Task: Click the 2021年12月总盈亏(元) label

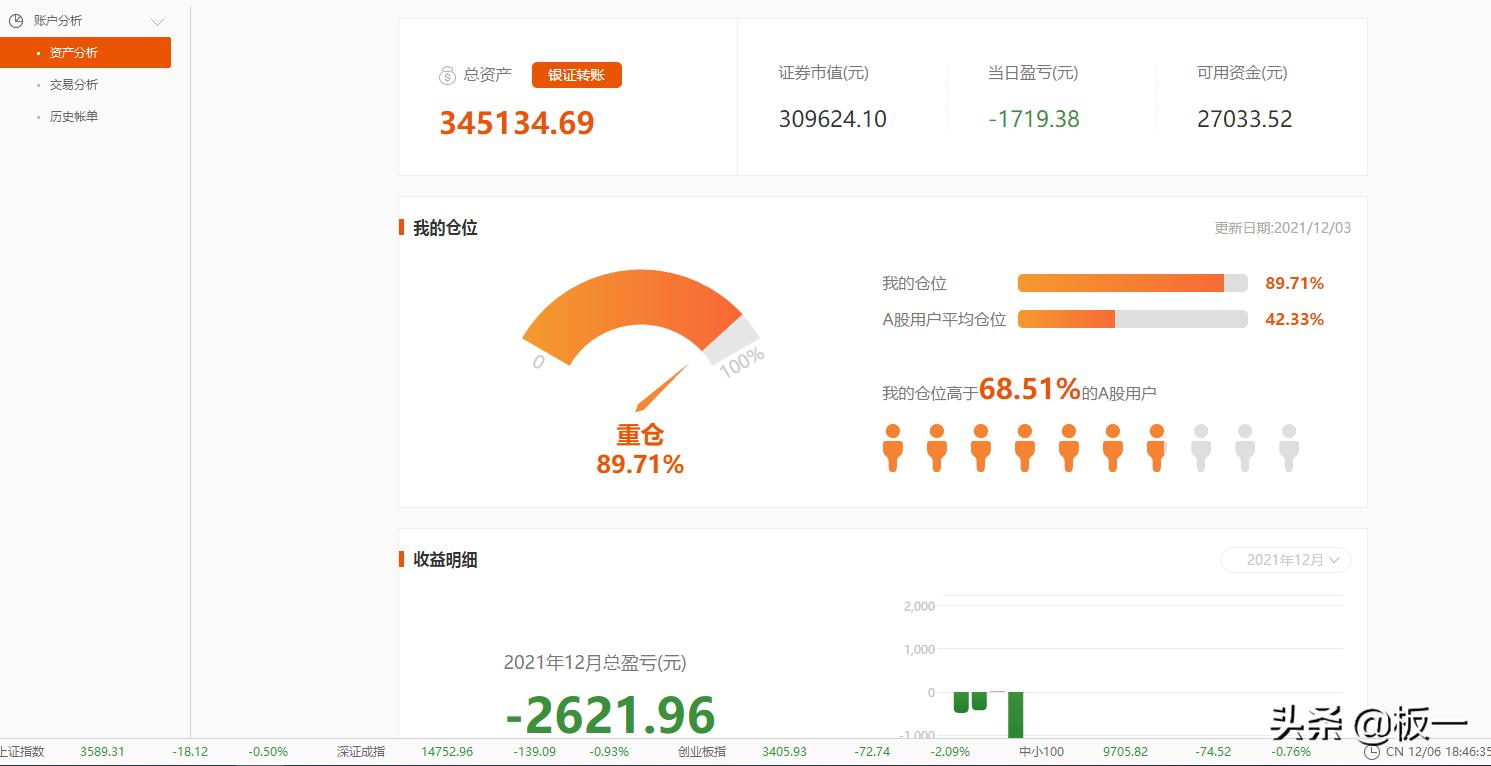Action: 595,663
